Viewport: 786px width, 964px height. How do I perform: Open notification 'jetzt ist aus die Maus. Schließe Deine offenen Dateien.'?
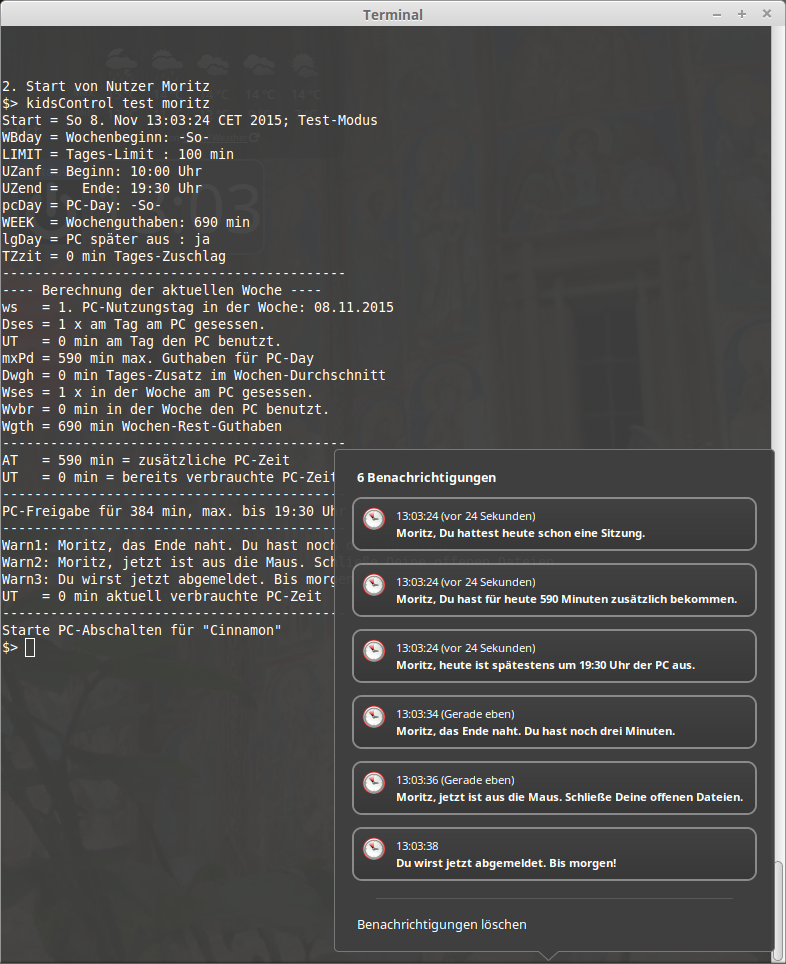pyautogui.click(x=554, y=788)
